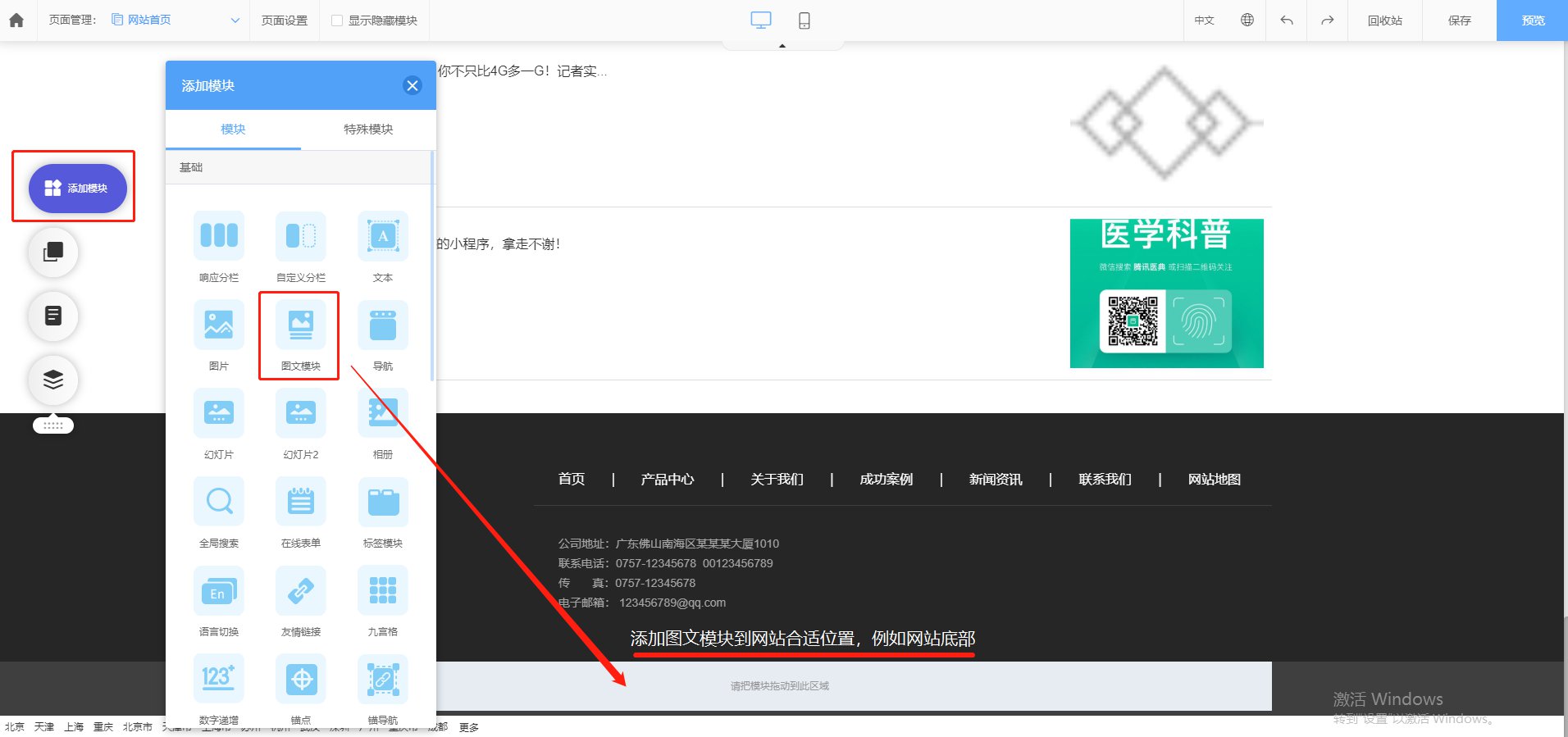Click the module panel scrollbar
The width and height of the screenshot is (1568, 737).
432,266
